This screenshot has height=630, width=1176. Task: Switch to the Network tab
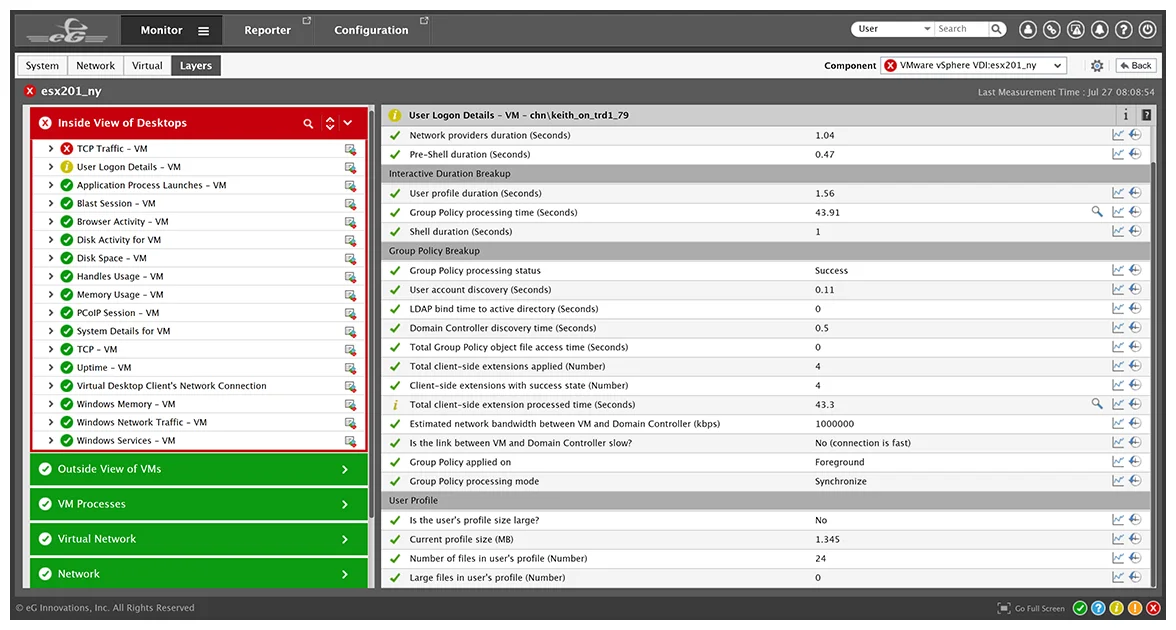(x=95, y=66)
